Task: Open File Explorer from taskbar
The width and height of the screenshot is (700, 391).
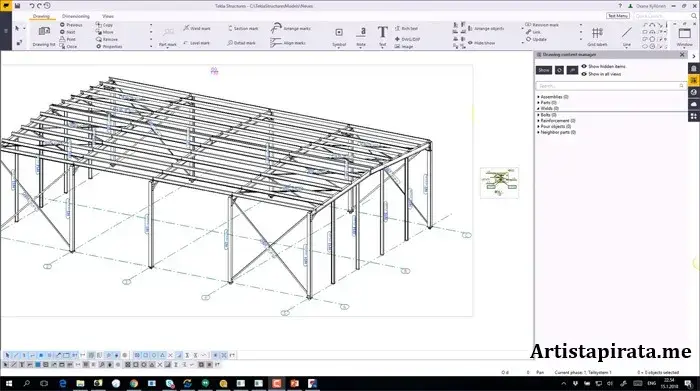Action: point(80,383)
